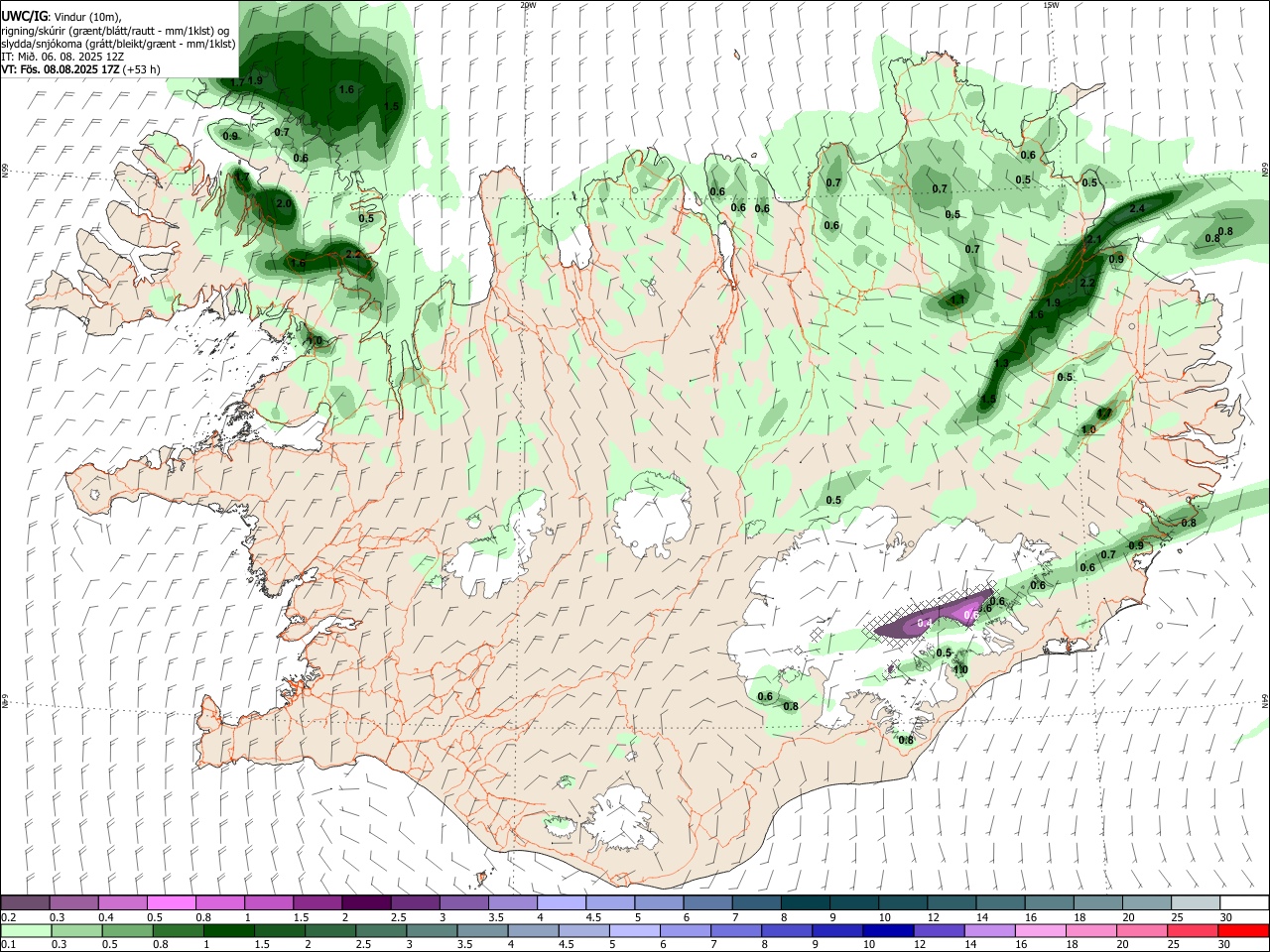Viewport: 1270px width, 952px height.
Task: Click the snow legend swatch labeled 14
Action: 1001,902
